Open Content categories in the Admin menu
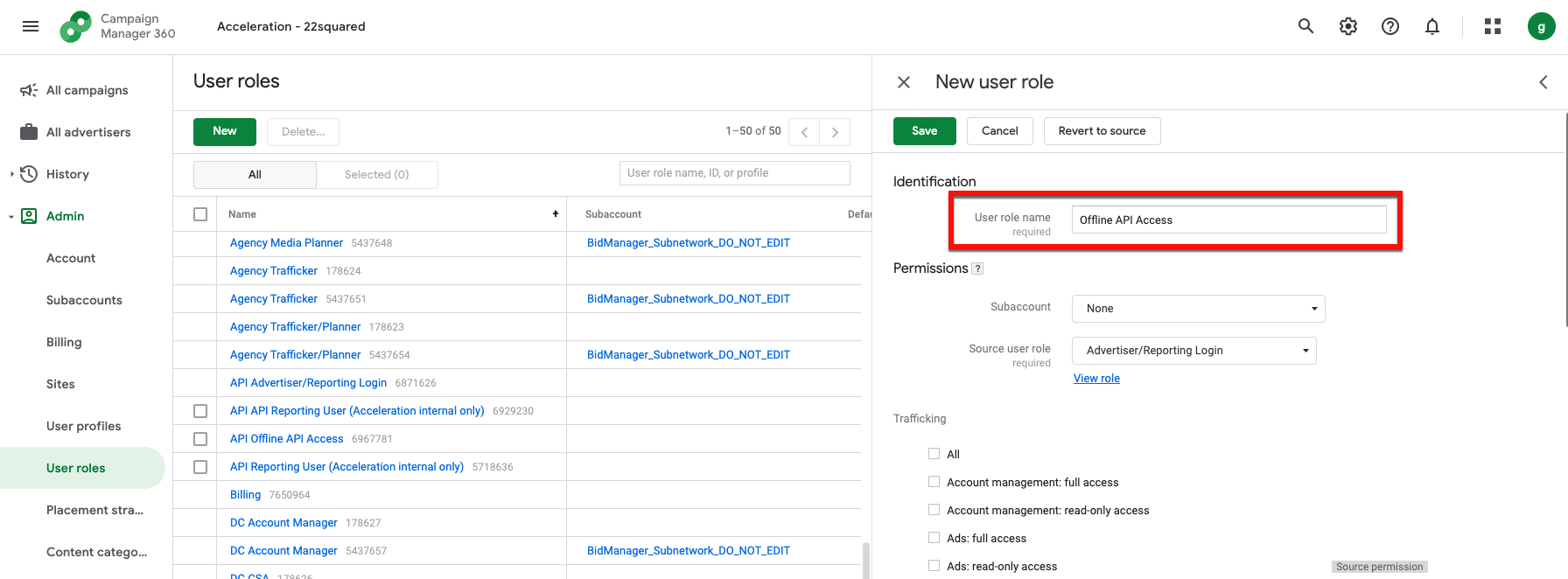Screen dimensions: 1568x579 click(x=96, y=552)
